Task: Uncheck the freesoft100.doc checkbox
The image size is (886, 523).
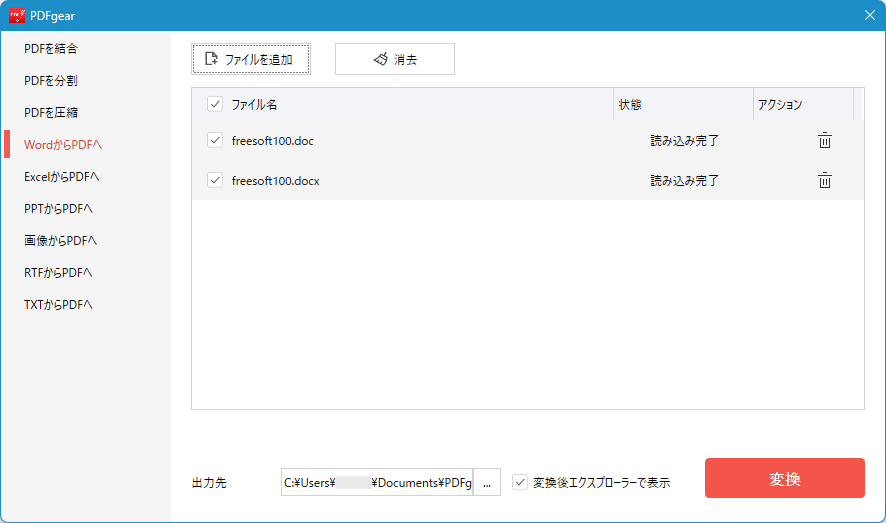Action: [215, 140]
